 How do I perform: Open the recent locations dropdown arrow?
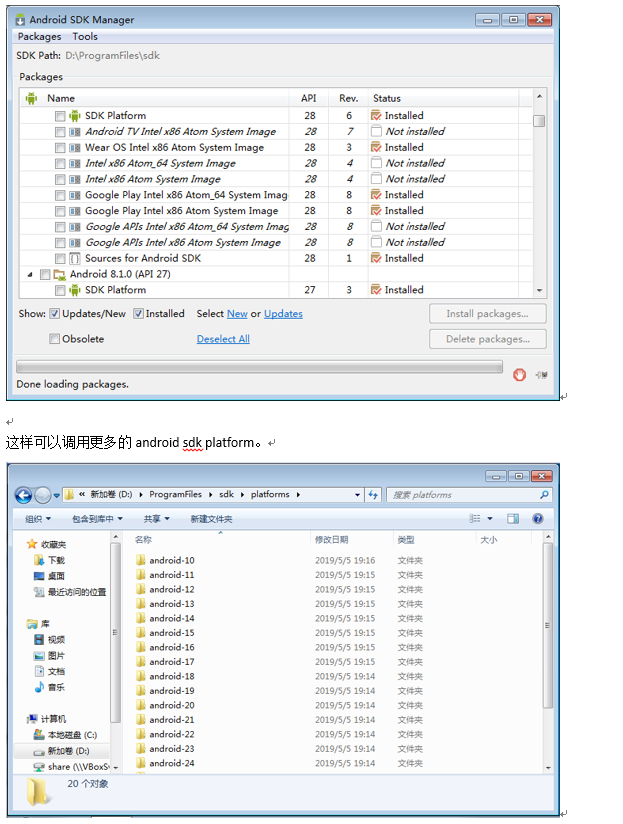point(56,495)
